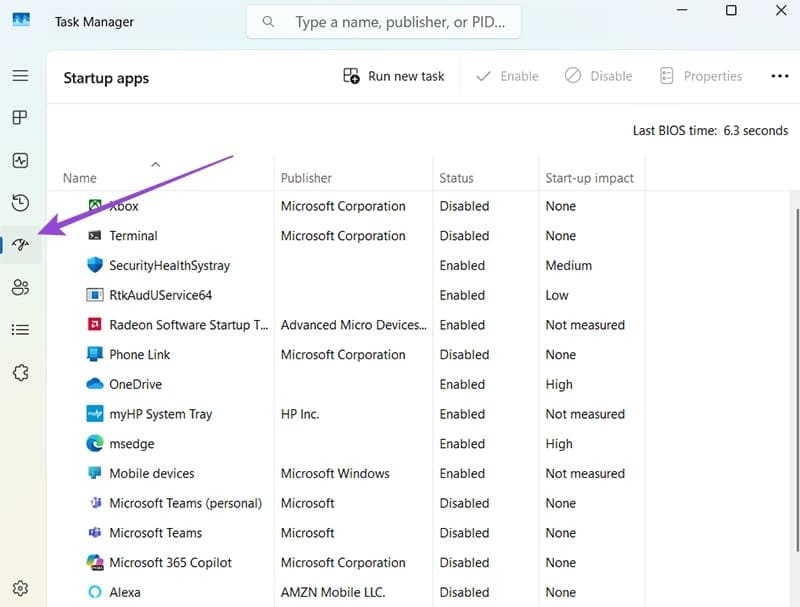800x607 pixels.
Task: Disable the selected startup app
Action: click(x=598, y=75)
